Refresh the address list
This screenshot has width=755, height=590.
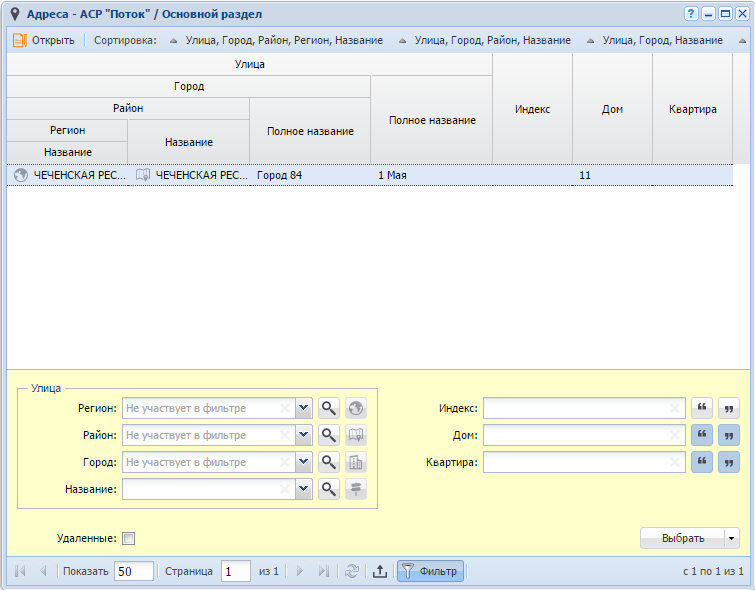coord(352,571)
